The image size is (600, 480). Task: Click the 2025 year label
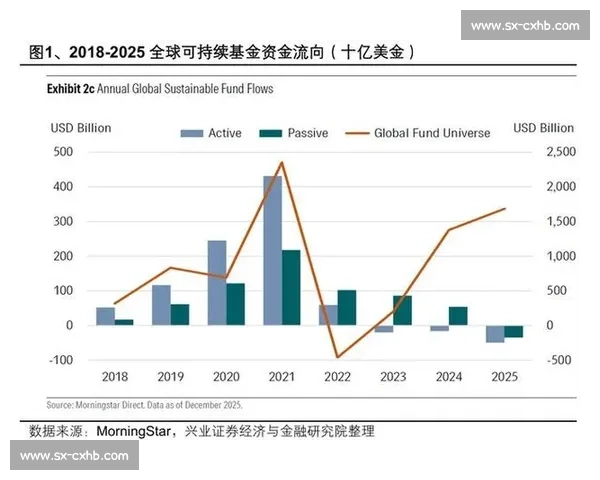tap(504, 377)
